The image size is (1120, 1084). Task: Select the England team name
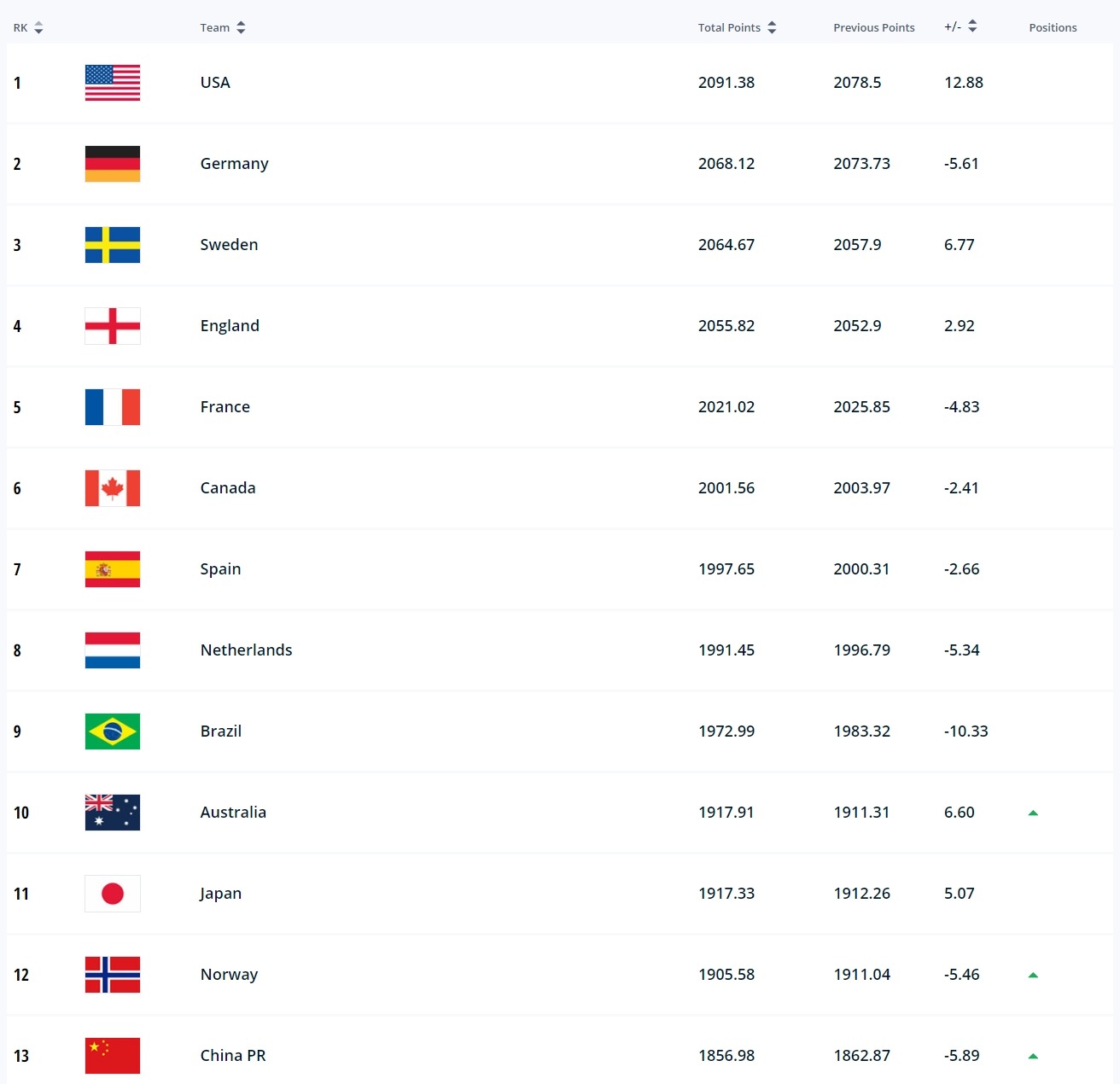tap(230, 325)
